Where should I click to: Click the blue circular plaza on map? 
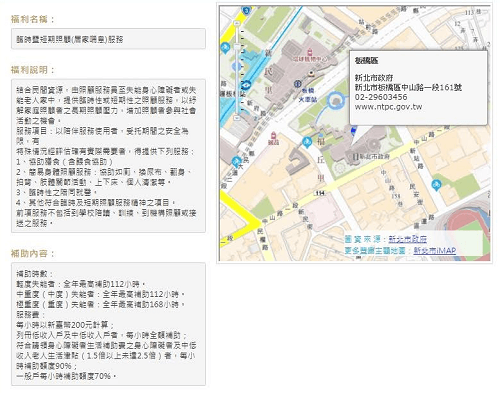point(336,101)
